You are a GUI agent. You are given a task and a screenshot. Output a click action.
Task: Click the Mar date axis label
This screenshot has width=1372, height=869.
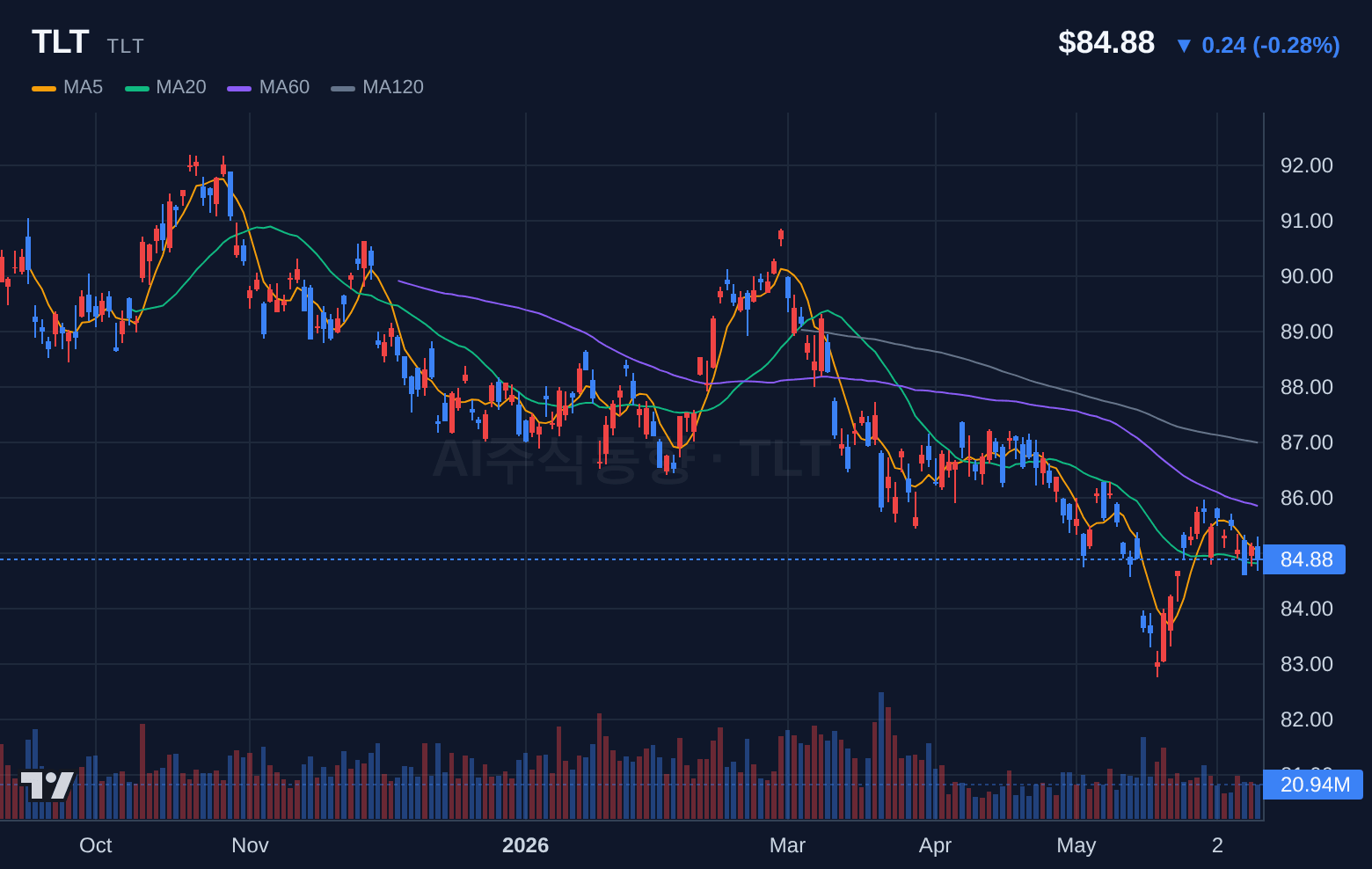[x=787, y=845]
